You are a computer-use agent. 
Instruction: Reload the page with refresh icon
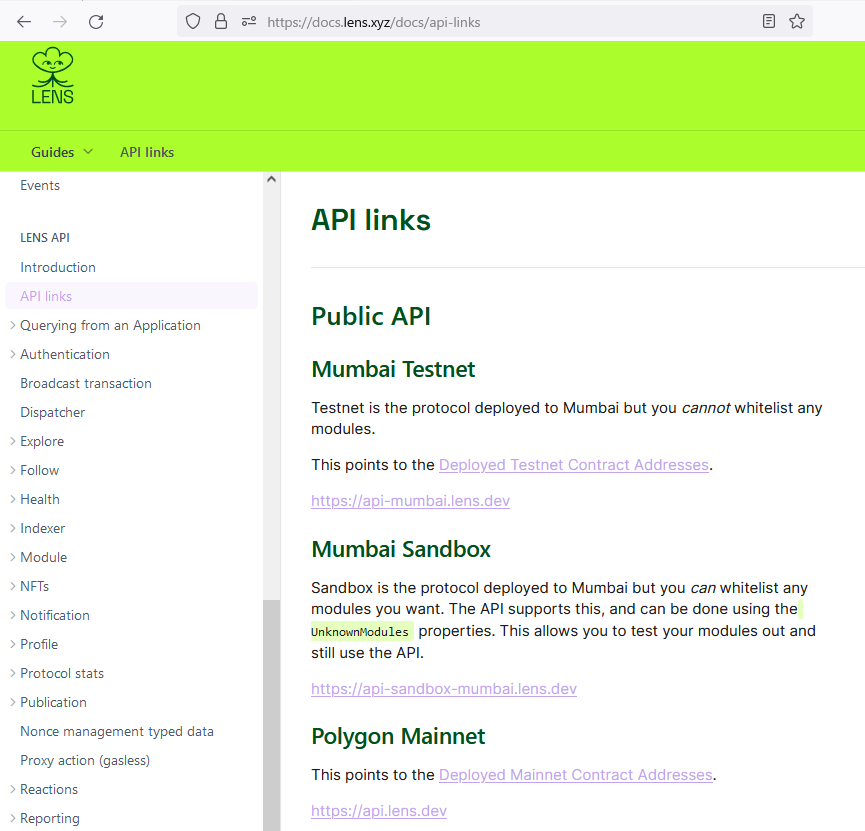pyautogui.click(x=96, y=21)
